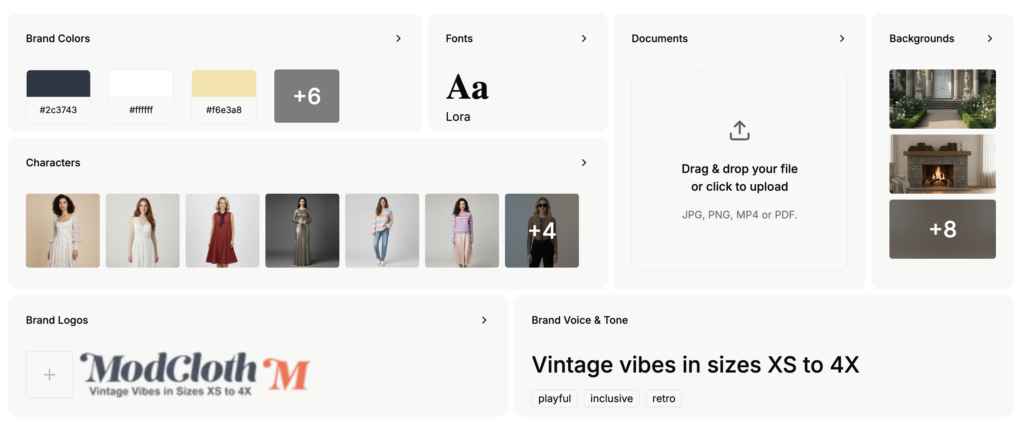
Task: Select the striped sweater and jeans character
Action: point(382,231)
